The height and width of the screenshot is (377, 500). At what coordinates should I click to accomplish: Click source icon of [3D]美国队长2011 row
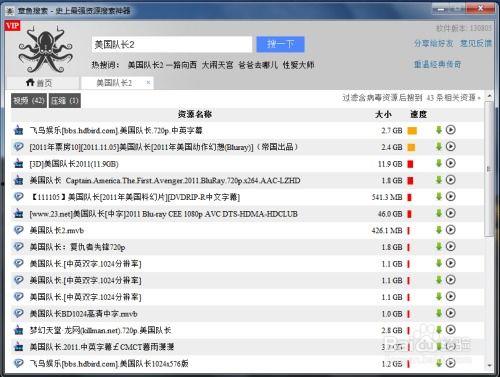[19, 164]
